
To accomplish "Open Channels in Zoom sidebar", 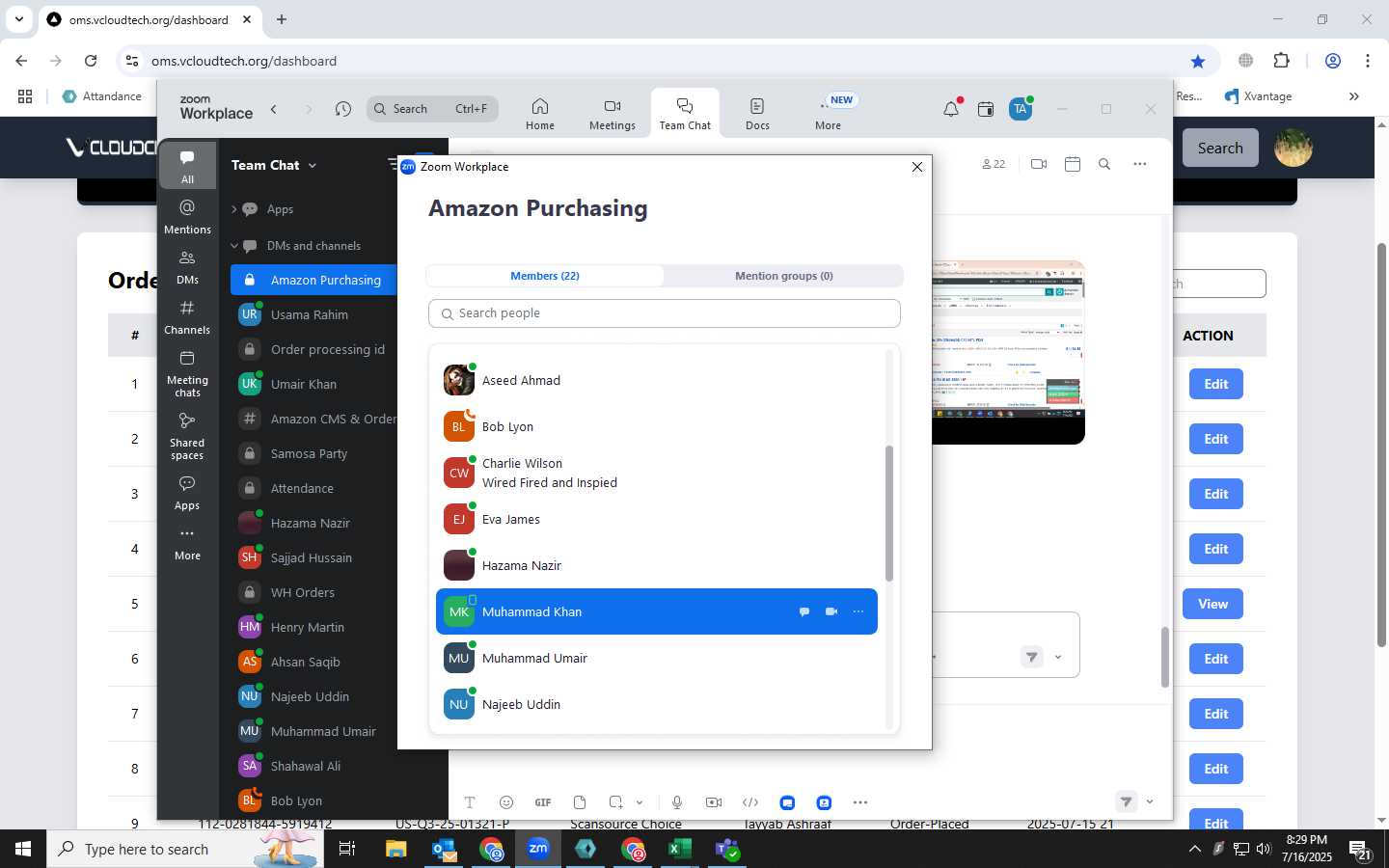I will pyautogui.click(x=187, y=317).
